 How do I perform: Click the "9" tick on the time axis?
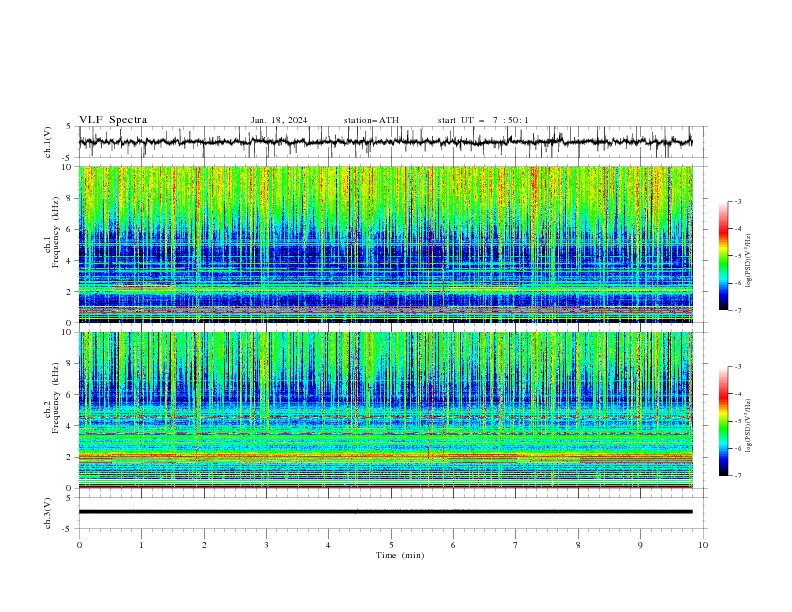pyautogui.click(x=640, y=545)
